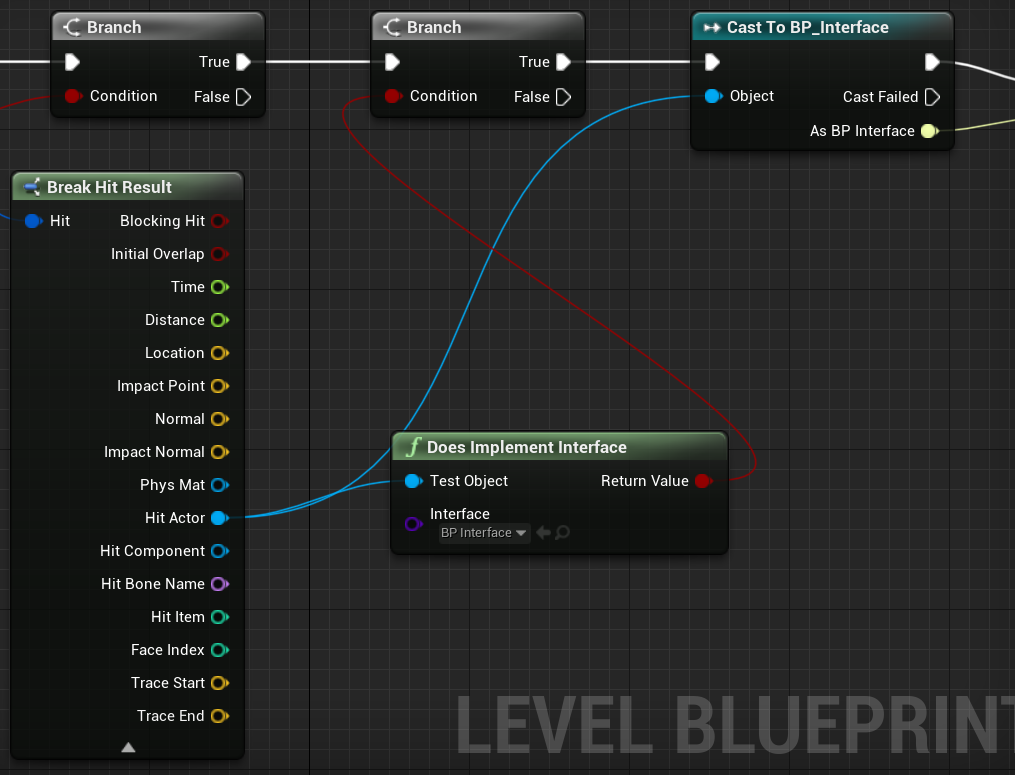Select the first Branch node by its title
Viewport: 1015px width, 775px height.
point(114,27)
